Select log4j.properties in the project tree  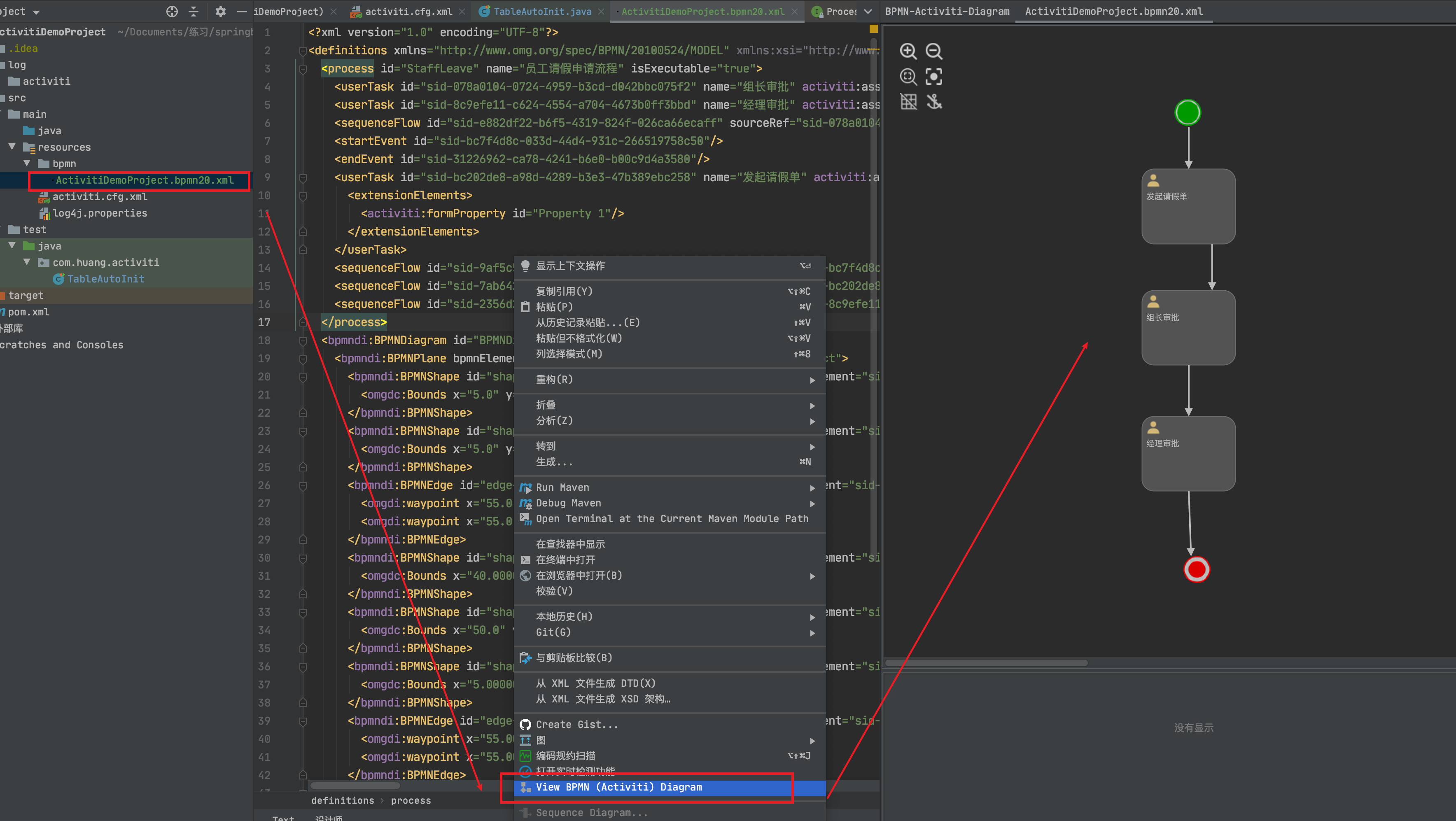coord(100,213)
